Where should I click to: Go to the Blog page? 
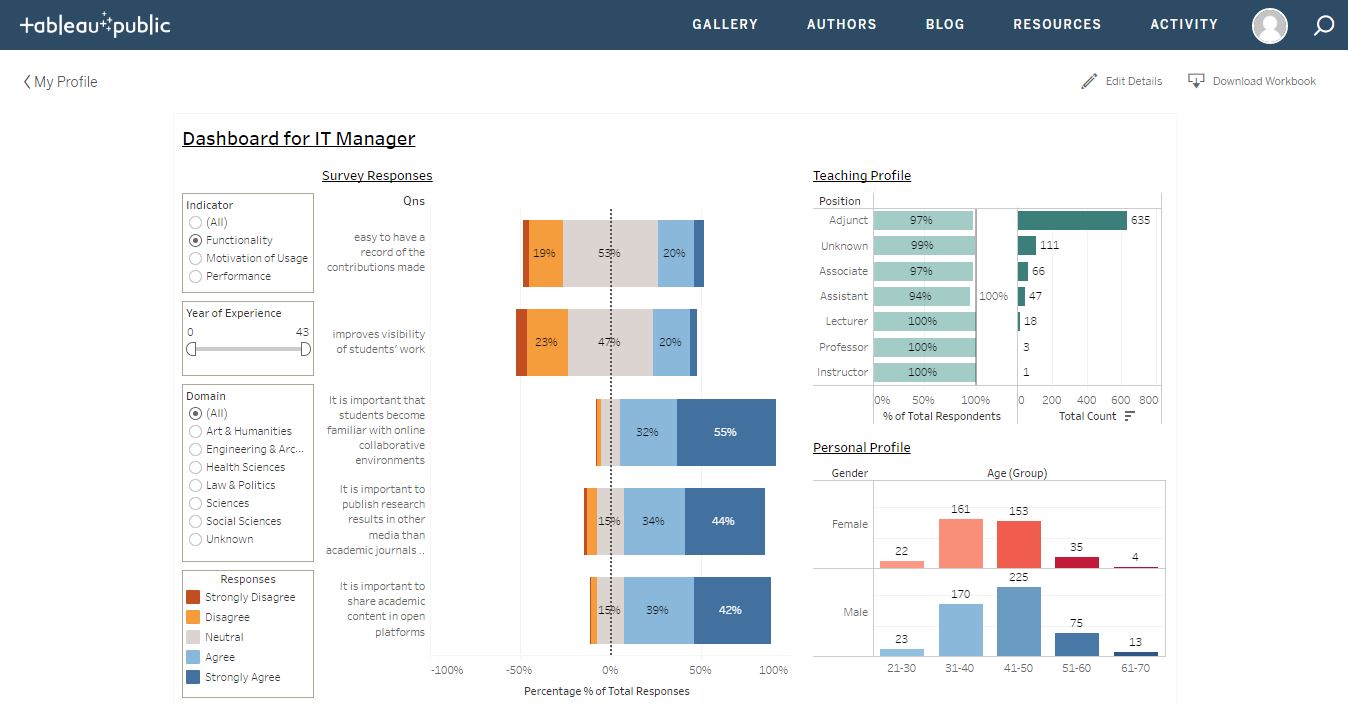(x=945, y=24)
